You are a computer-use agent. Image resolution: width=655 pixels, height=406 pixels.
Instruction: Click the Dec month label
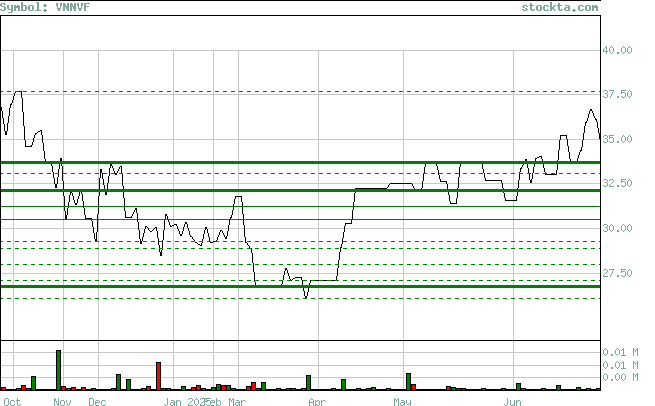pyautogui.click(x=97, y=401)
